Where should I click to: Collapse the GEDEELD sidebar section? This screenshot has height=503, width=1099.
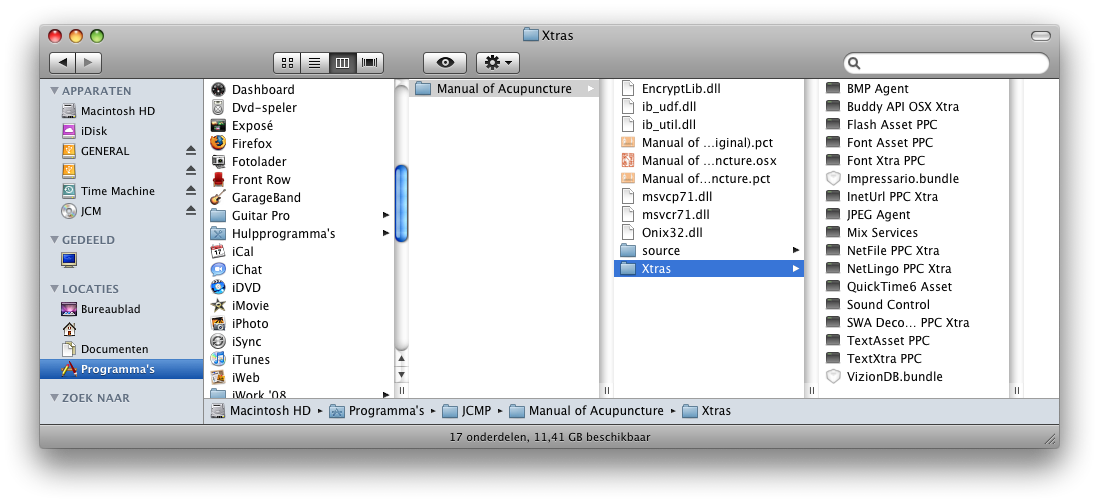tap(55, 240)
